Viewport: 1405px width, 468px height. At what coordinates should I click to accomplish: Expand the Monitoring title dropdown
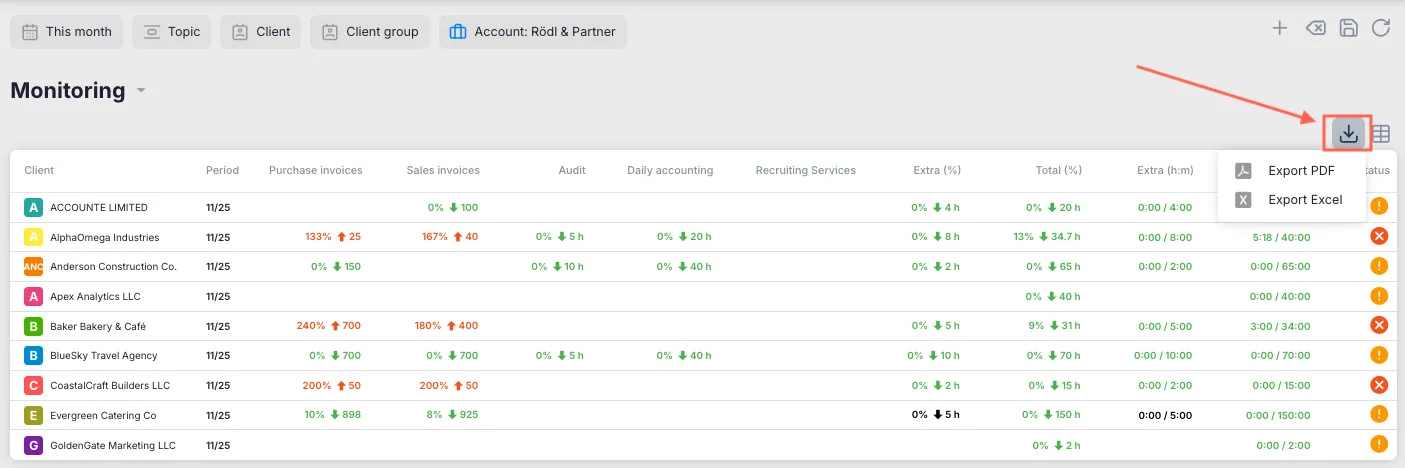141,91
